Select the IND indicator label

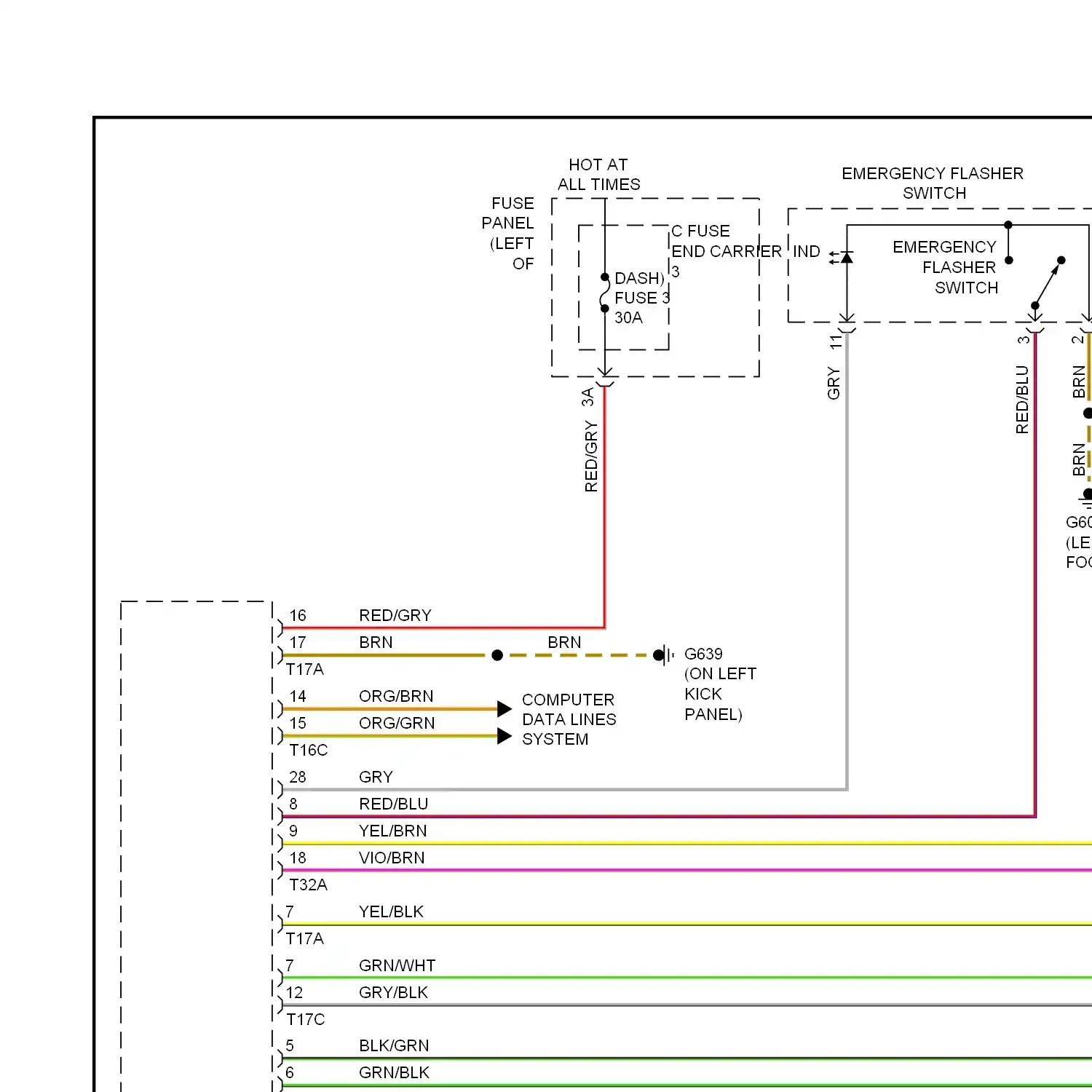point(806,251)
